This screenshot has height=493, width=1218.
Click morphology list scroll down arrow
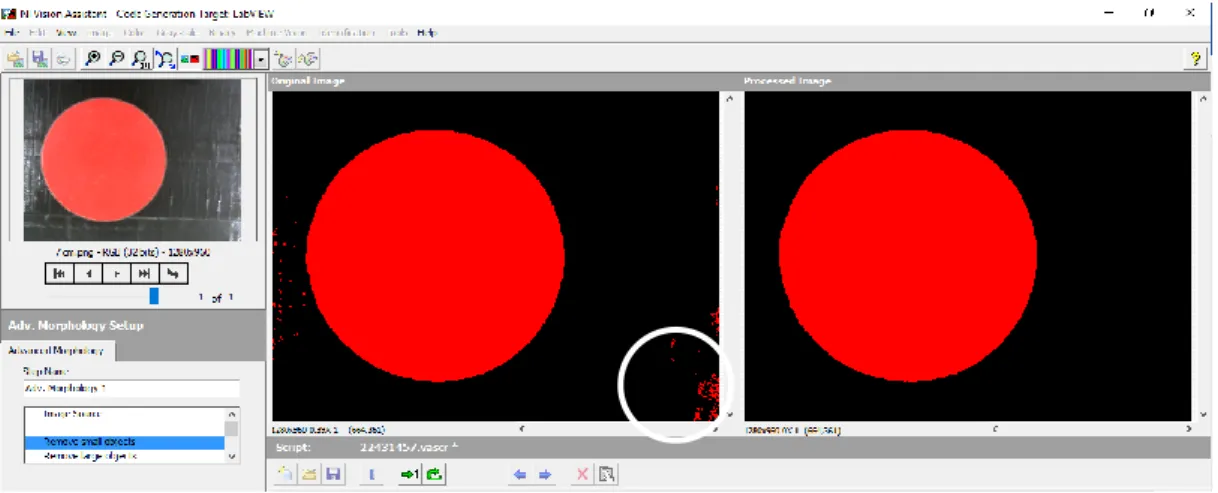[x=232, y=456]
